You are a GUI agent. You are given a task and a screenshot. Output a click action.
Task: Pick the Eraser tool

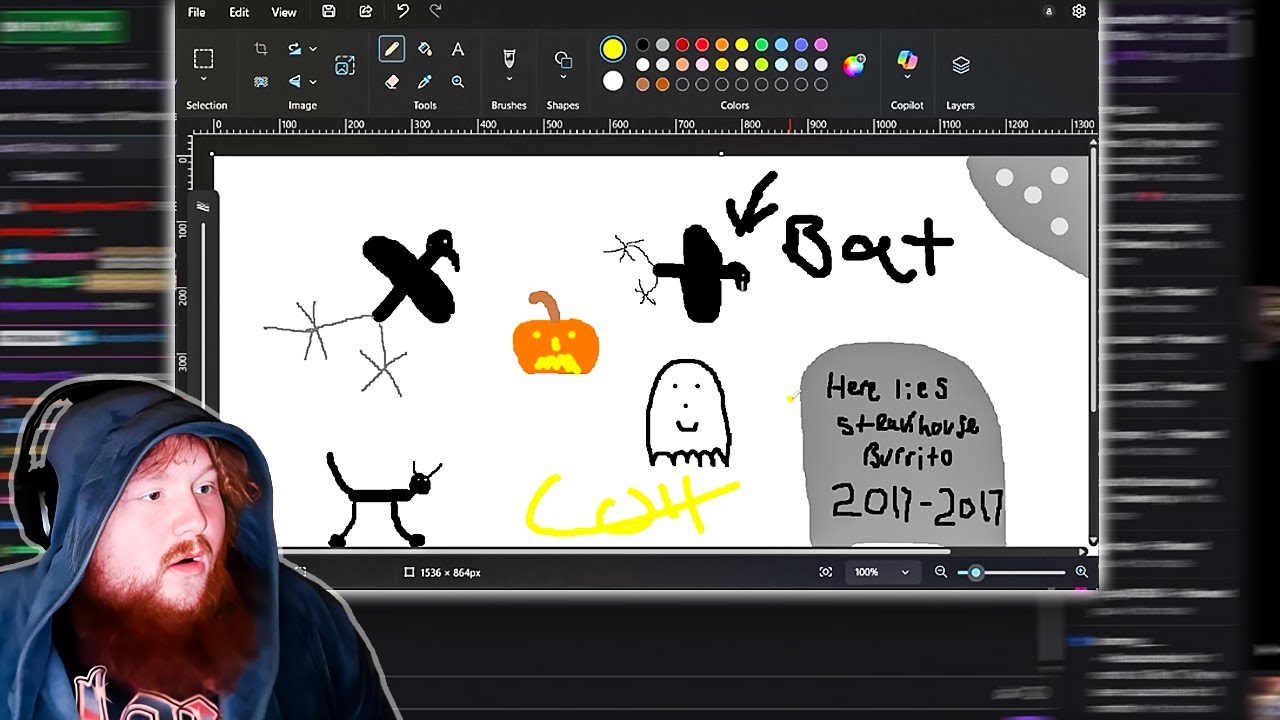pyautogui.click(x=391, y=82)
